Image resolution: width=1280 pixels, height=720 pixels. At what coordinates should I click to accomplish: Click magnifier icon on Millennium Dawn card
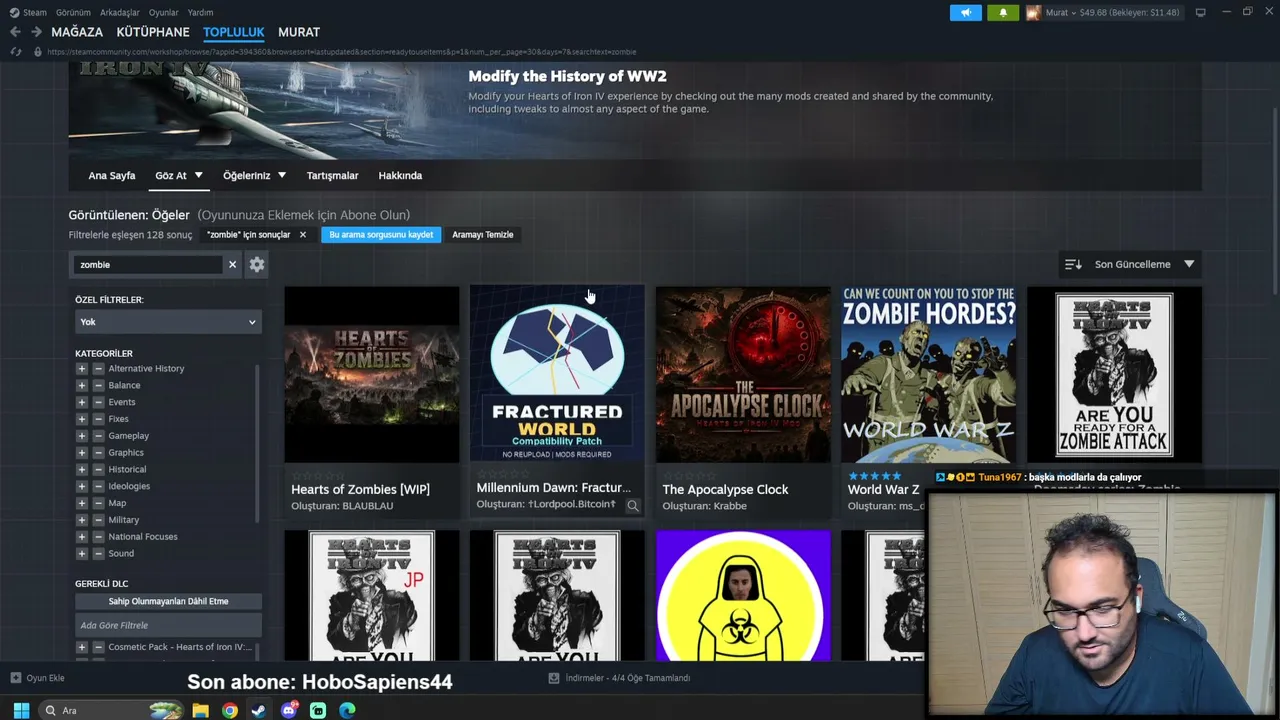[633, 506]
